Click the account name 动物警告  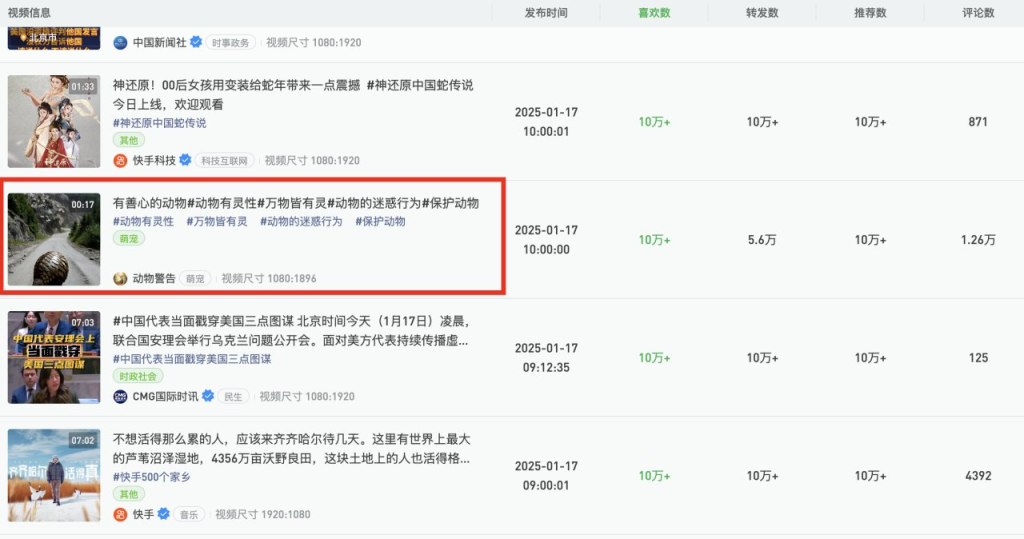click(154, 278)
